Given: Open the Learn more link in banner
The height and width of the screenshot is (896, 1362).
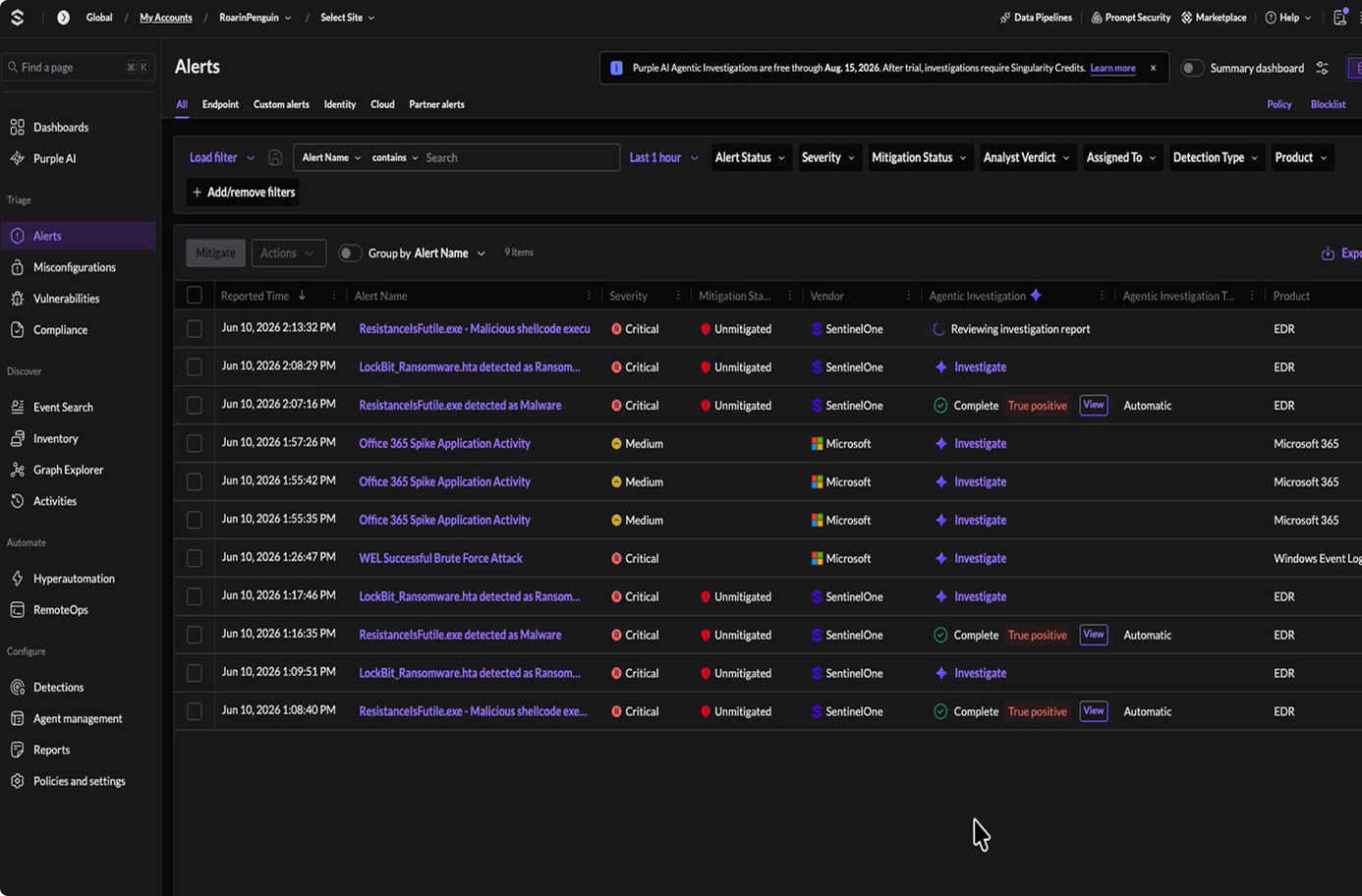Looking at the screenshot, I should click(x=1112, y=68).
